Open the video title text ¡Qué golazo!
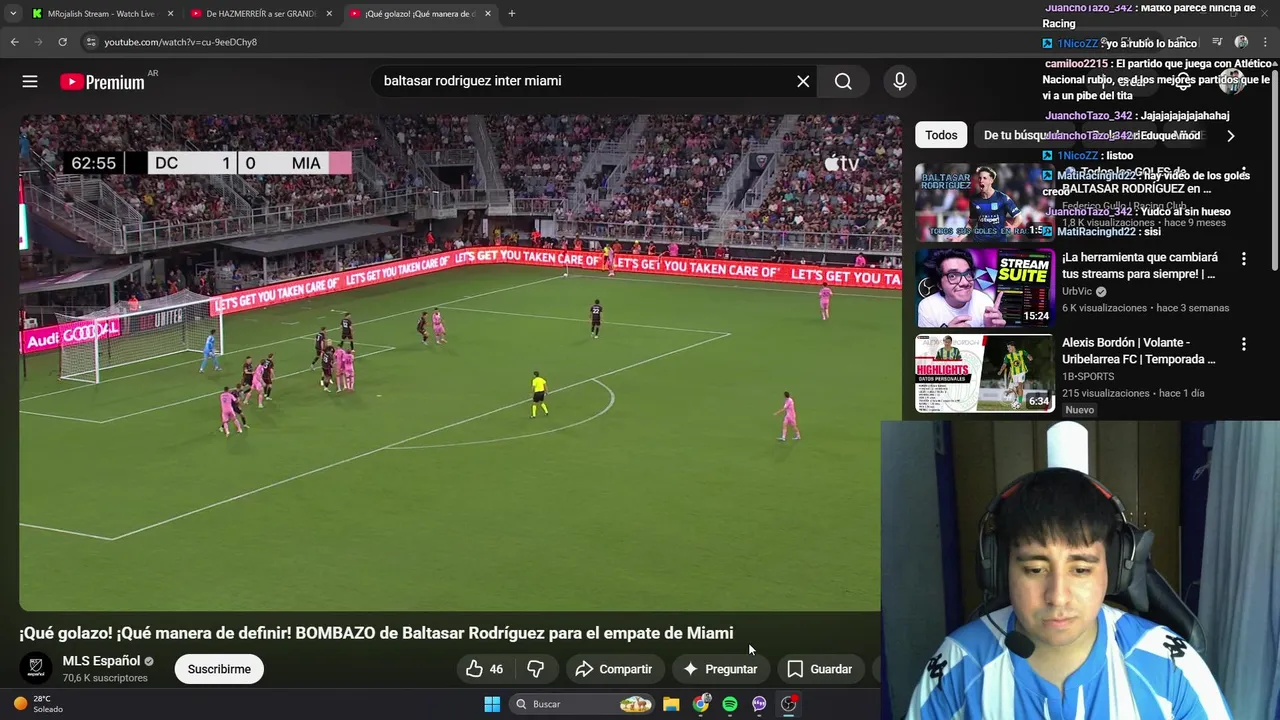The image size is (1280, 720). pos(376,633)
